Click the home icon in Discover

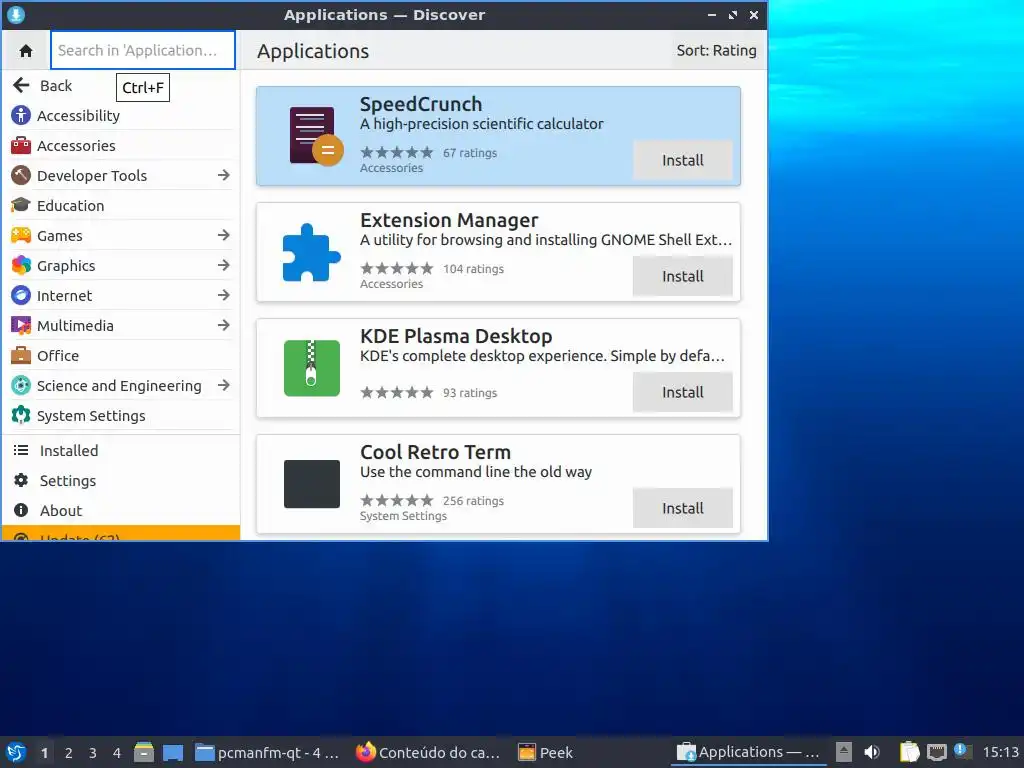click(26, 50)
